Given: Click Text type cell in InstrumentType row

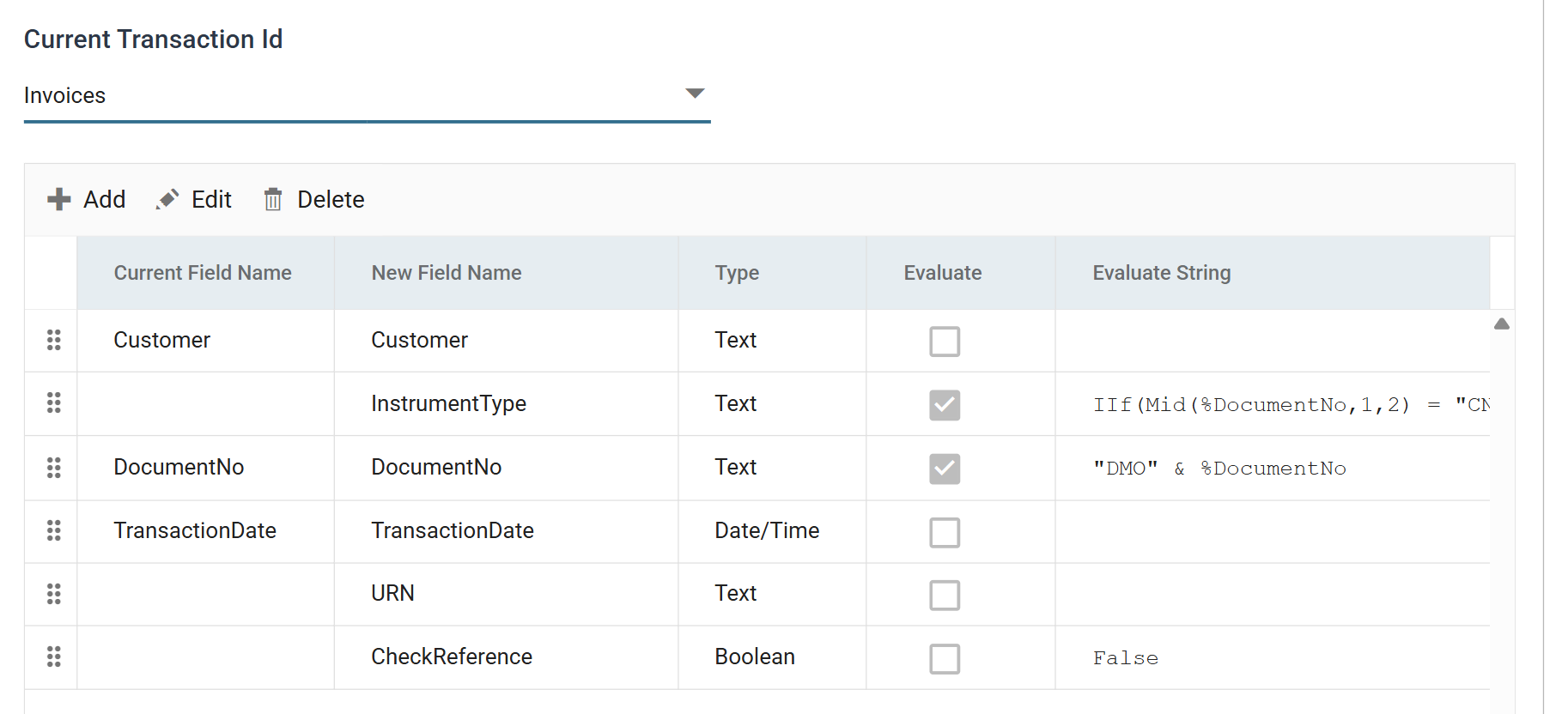Looking at the screenshot, I should 772,403.
